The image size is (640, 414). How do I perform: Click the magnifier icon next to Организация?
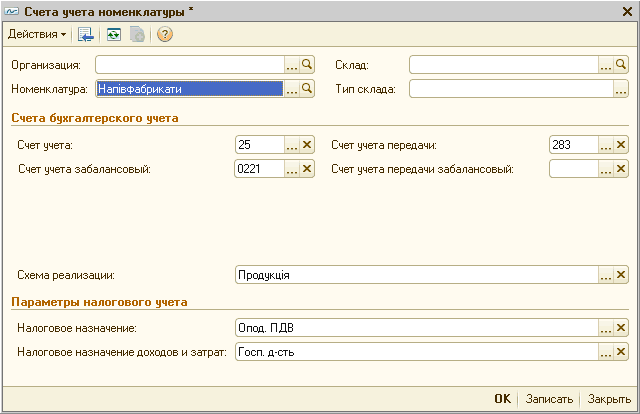(307, 65)
